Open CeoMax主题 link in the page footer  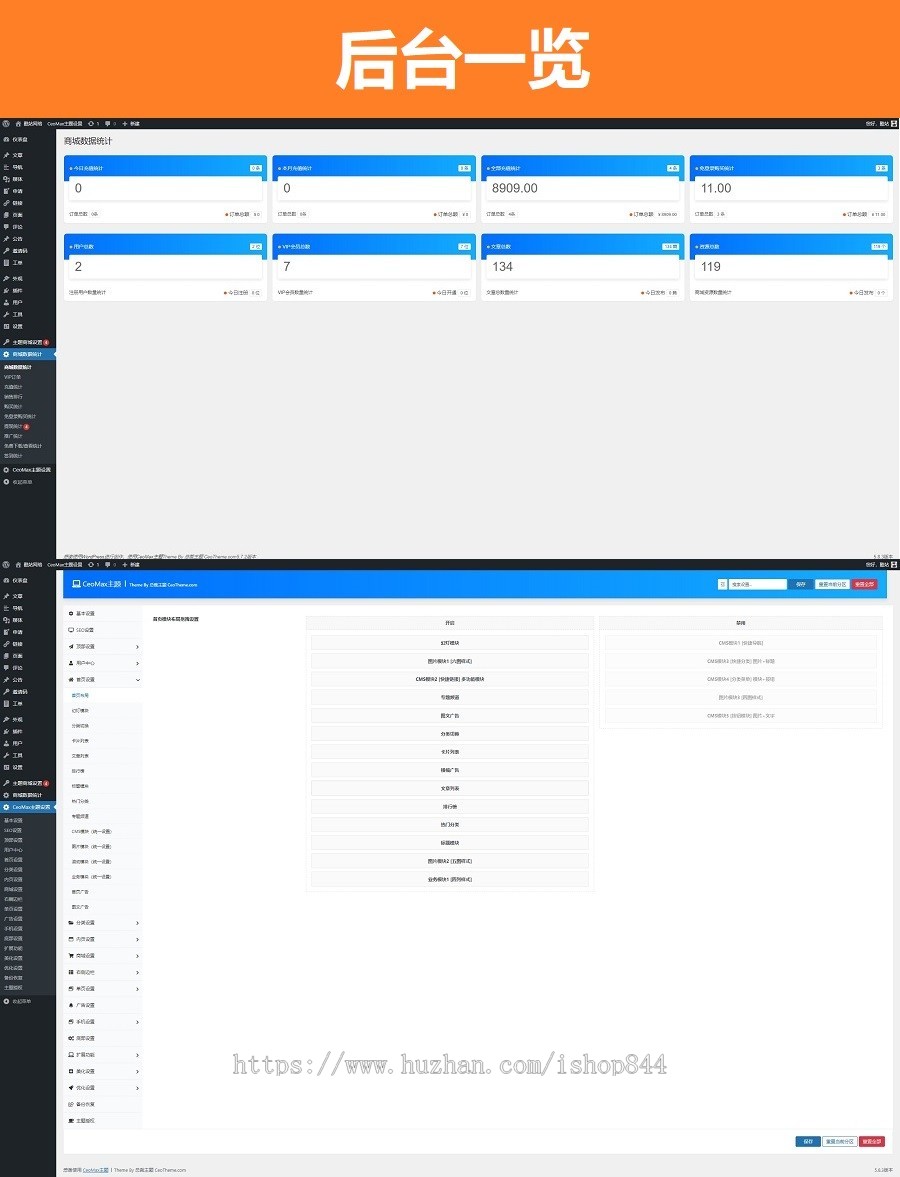(95, 1169)
